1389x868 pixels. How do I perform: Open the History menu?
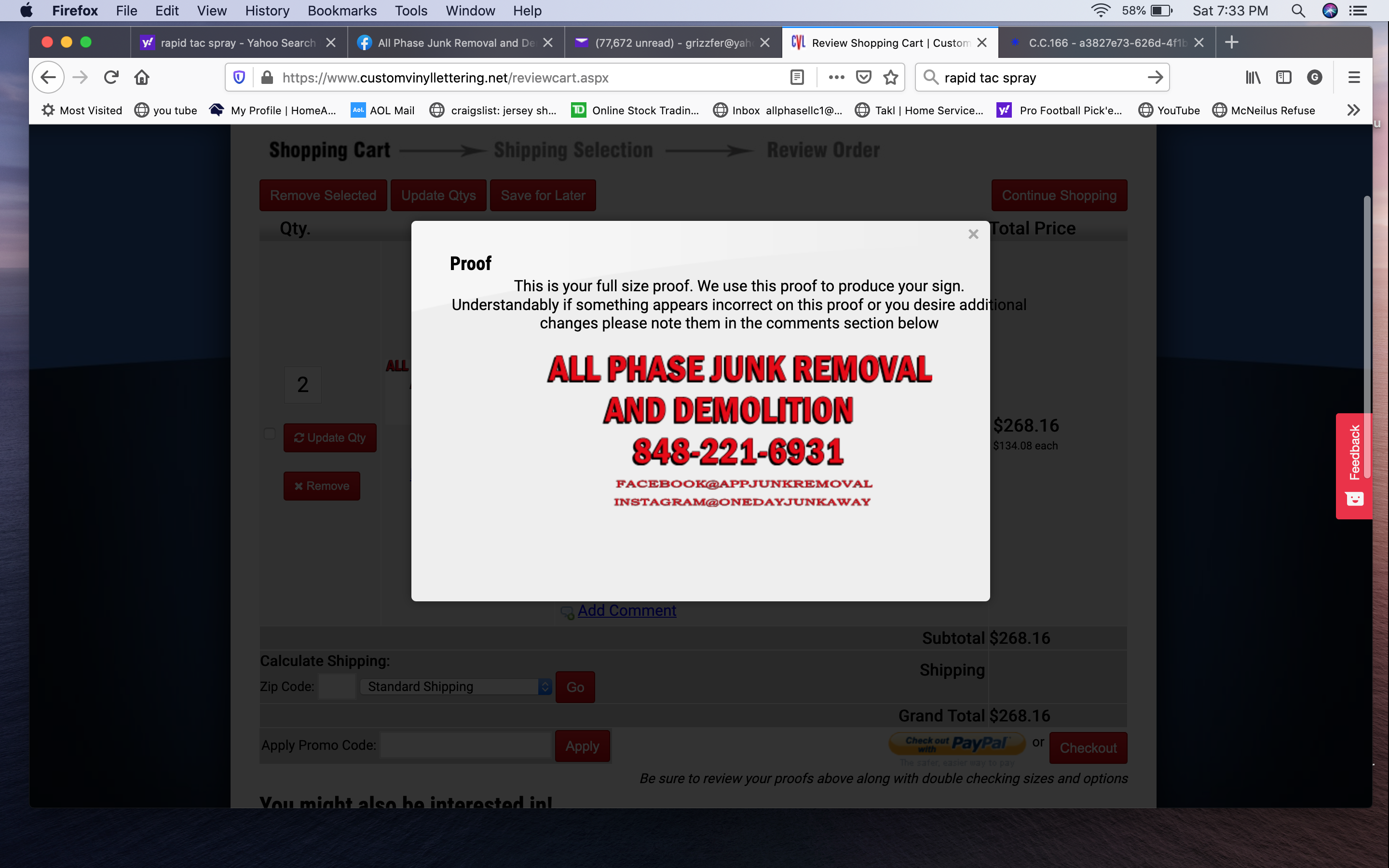pos(267,11)
